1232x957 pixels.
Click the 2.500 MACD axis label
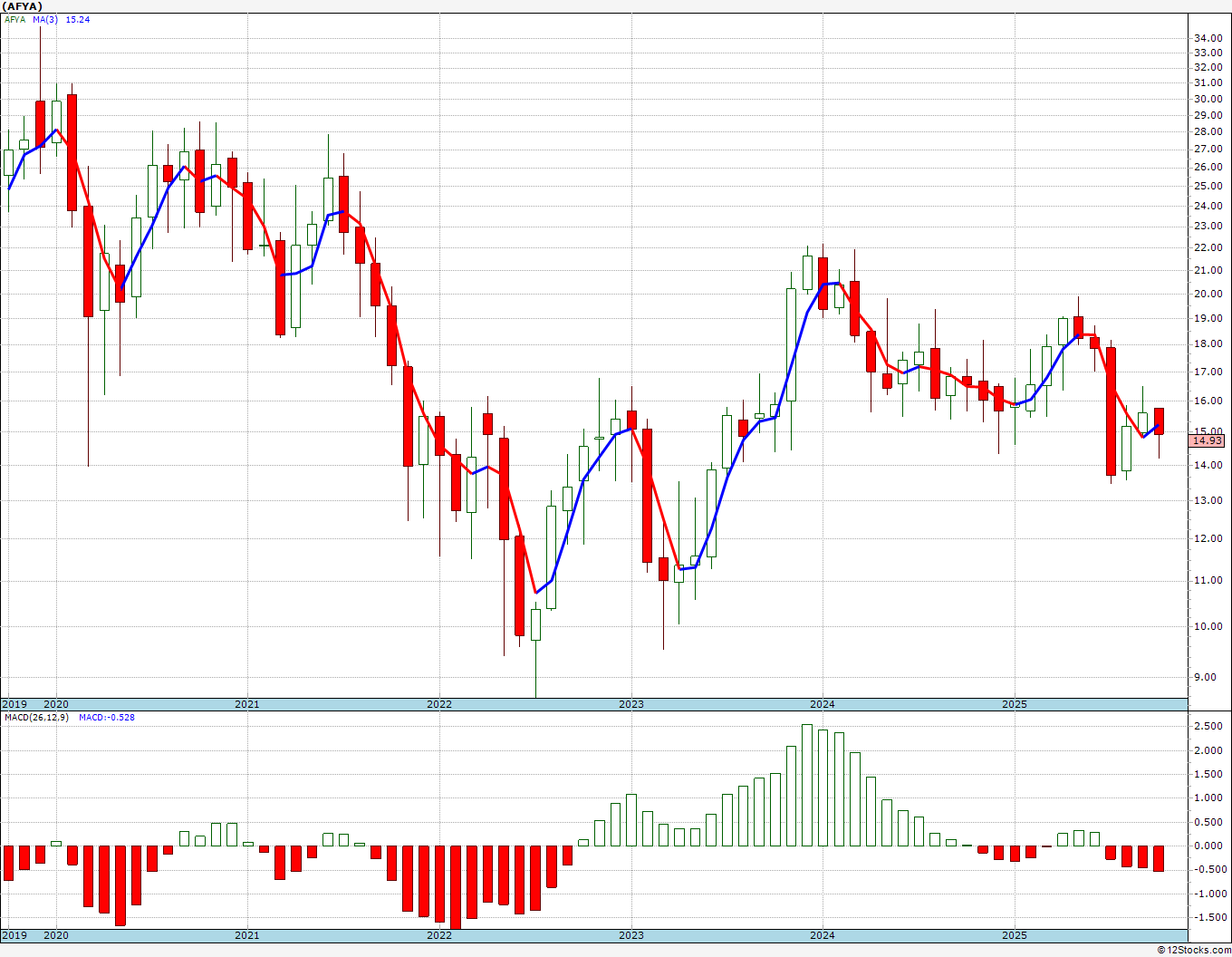pos(1208,726)
